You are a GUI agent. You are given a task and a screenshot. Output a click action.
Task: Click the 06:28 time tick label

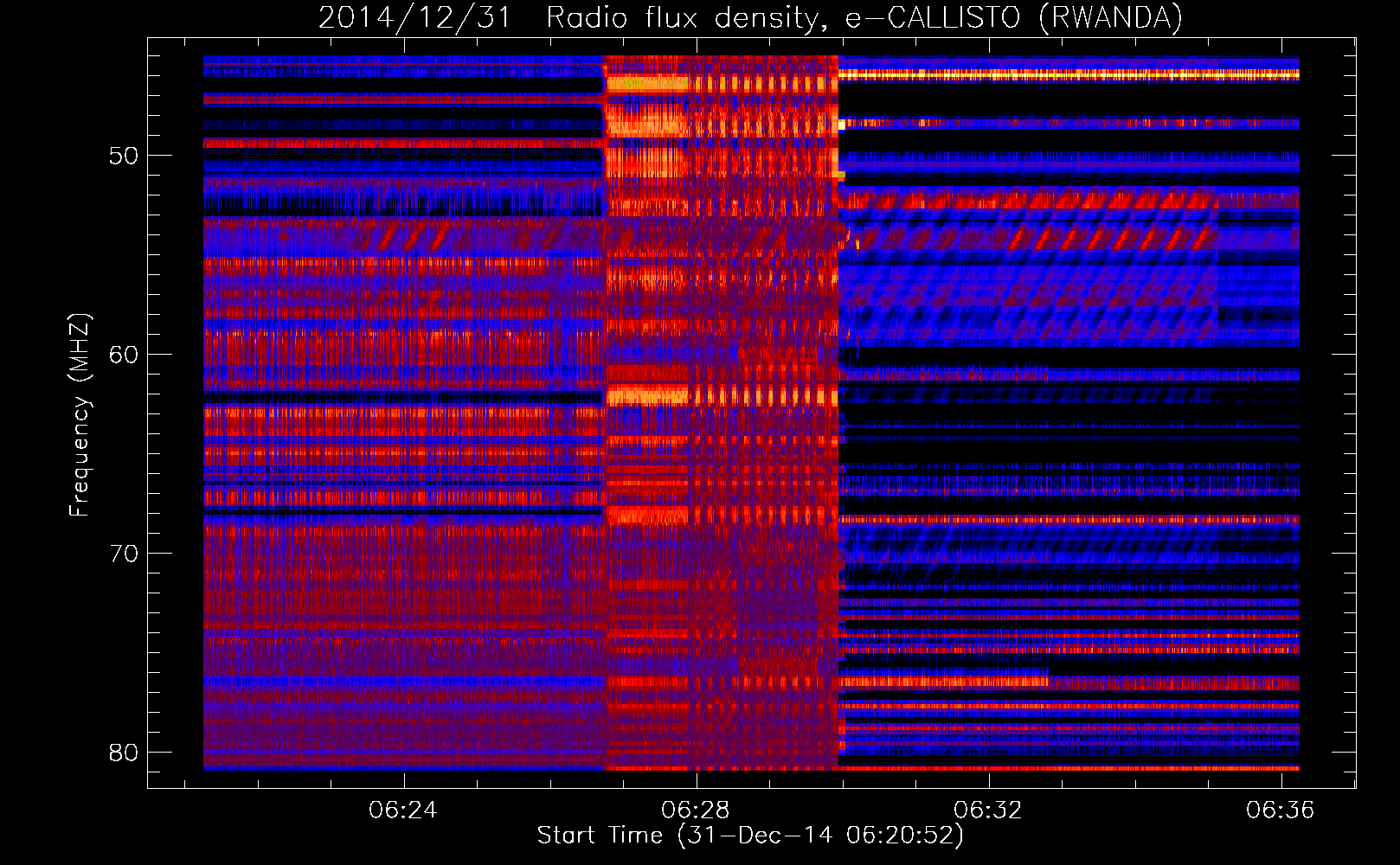click(696, 811)
